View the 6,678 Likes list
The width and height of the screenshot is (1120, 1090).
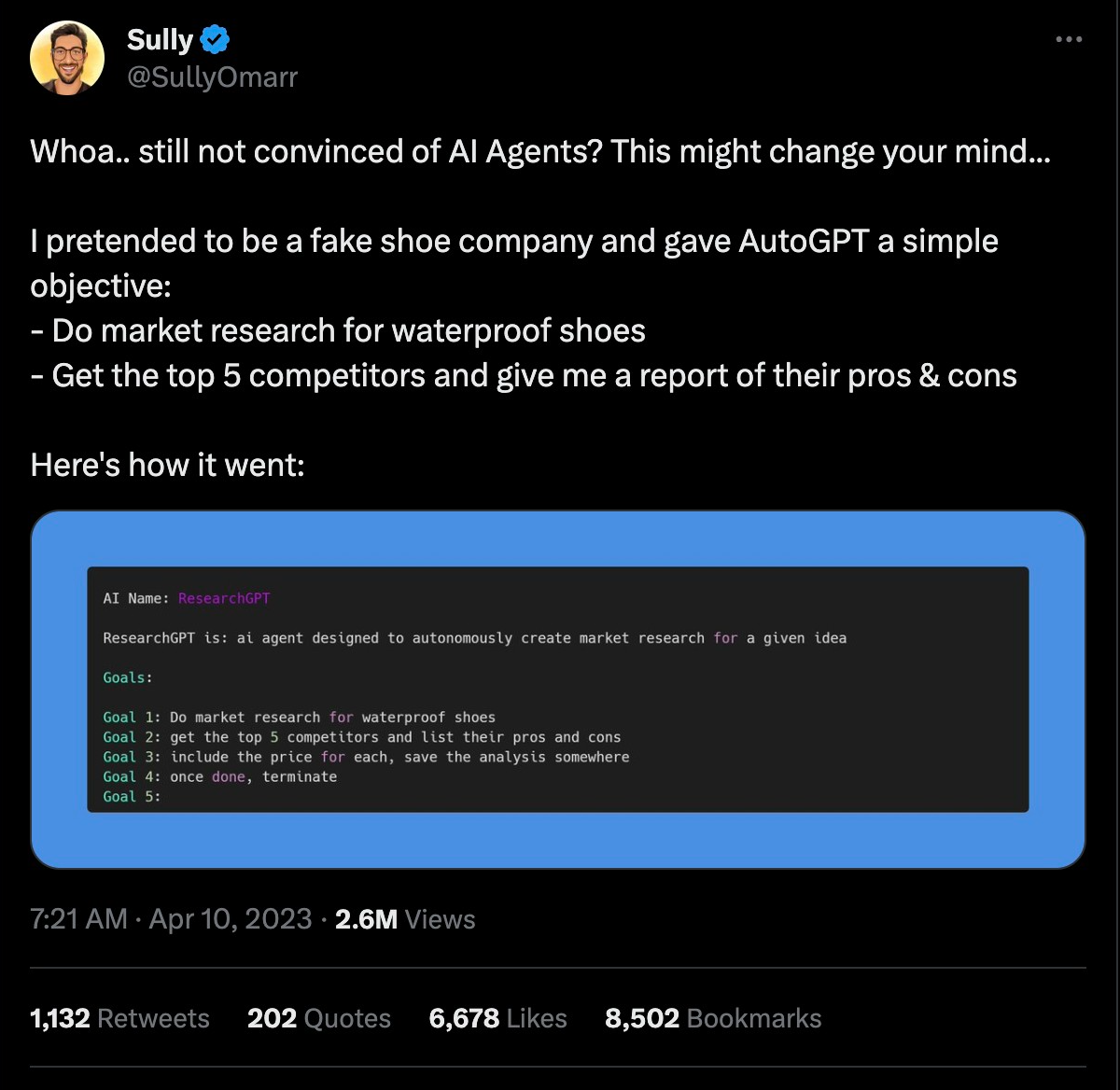click(497, 1018)
